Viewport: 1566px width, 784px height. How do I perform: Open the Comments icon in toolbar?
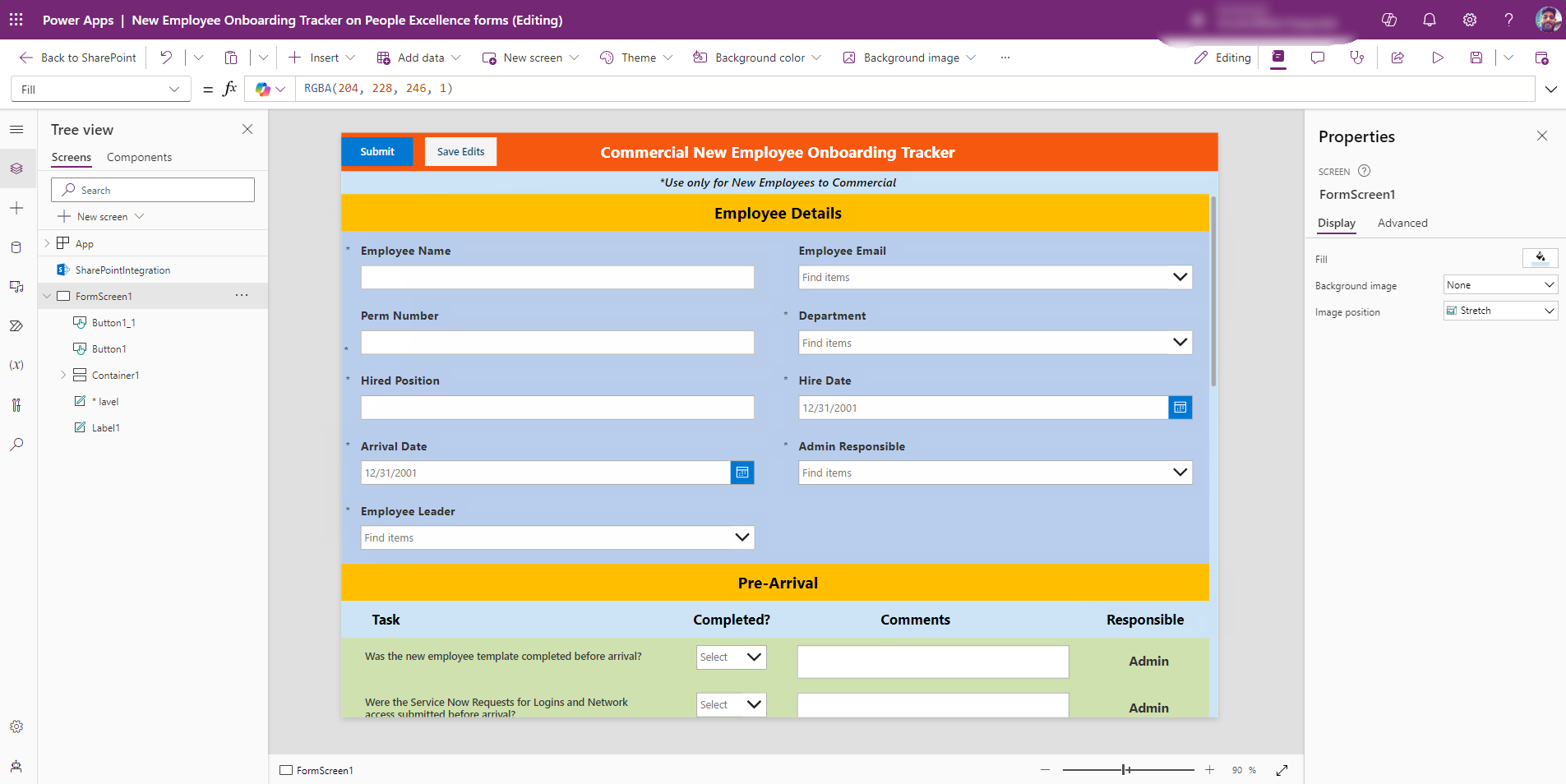[1318, 58]
